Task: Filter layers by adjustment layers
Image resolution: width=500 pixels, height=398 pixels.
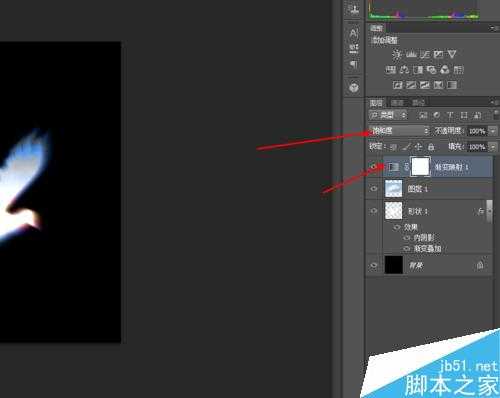Action: 436,115
